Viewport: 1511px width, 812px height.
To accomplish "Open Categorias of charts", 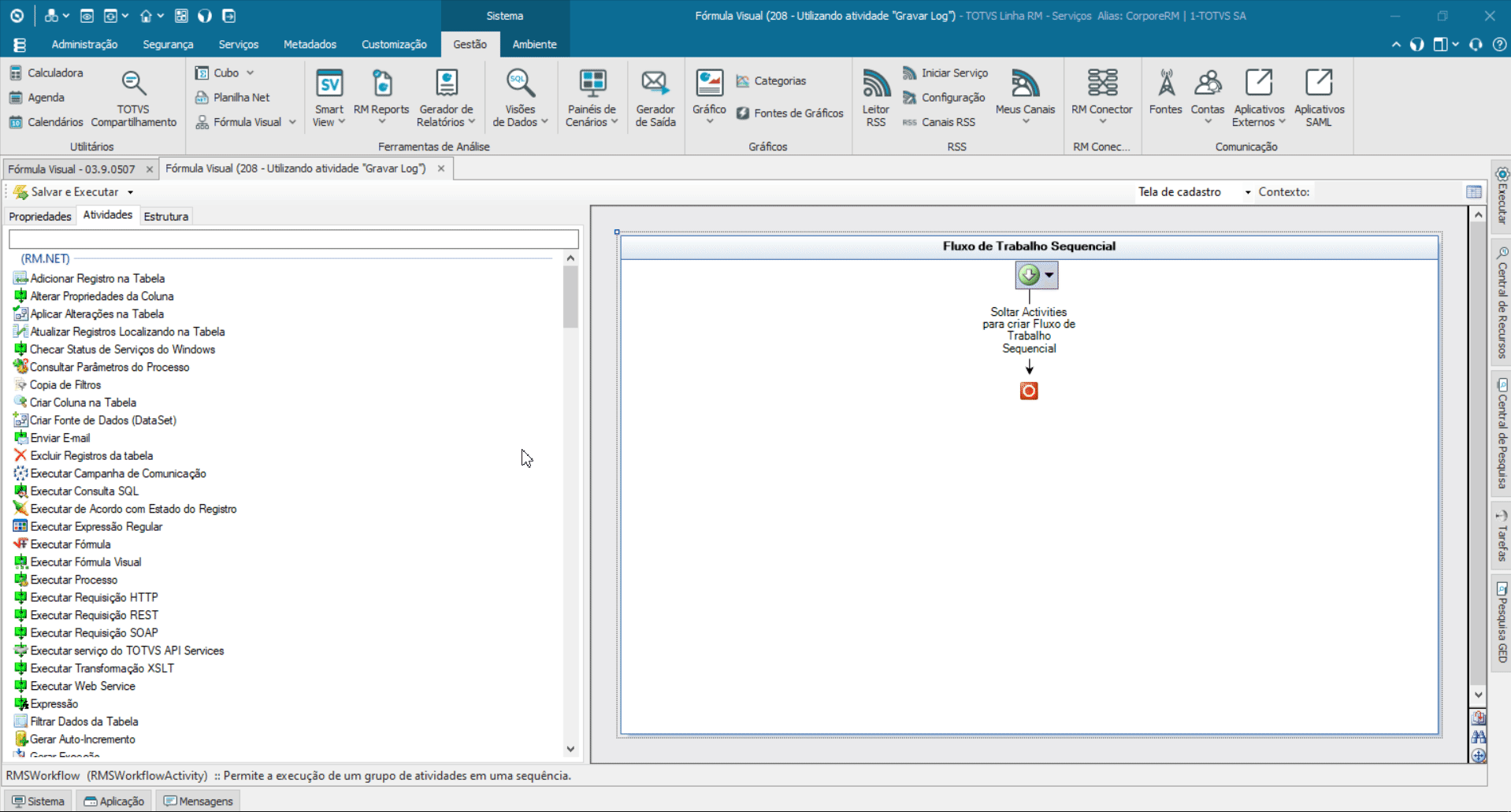I will (771, 81).
